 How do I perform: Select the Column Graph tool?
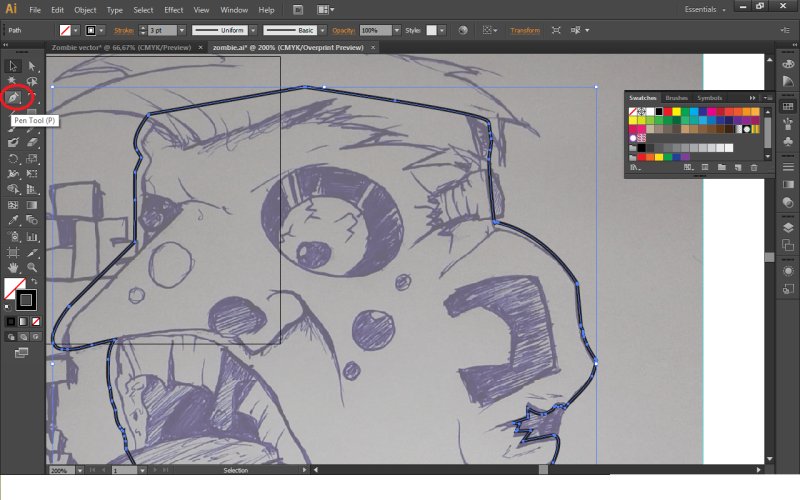32,236
